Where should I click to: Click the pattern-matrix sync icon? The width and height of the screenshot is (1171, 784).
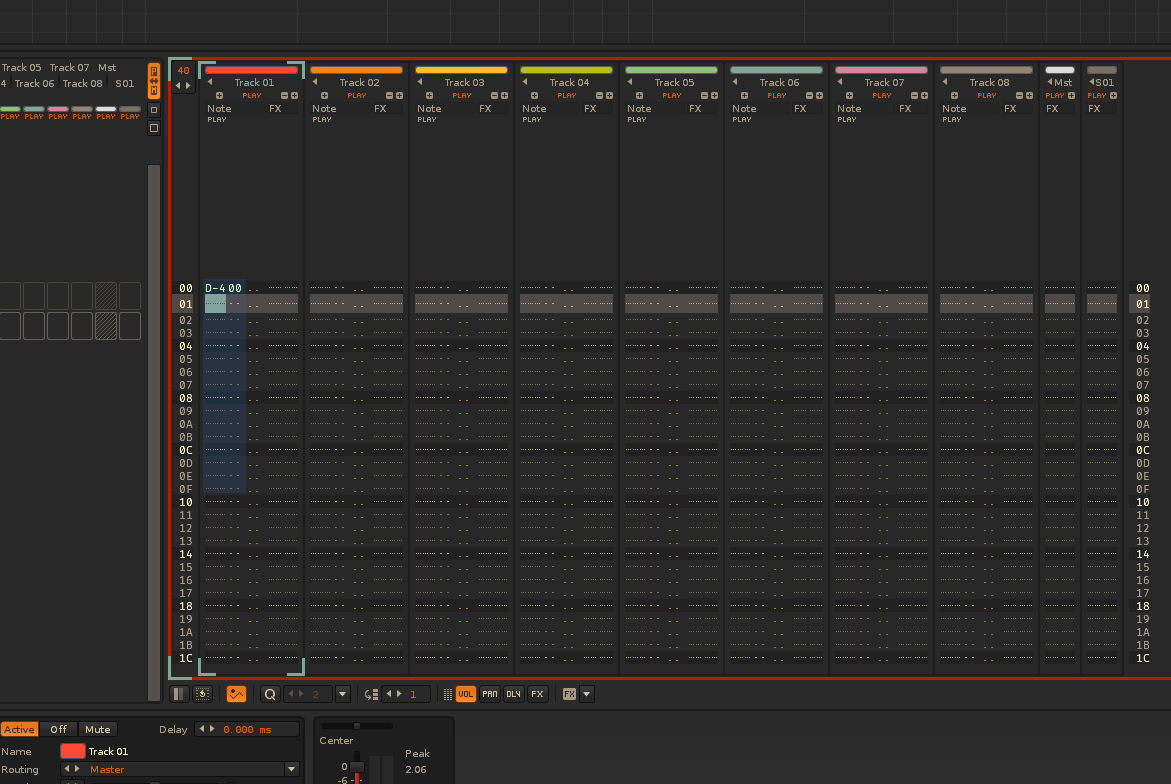coord(154,81)
